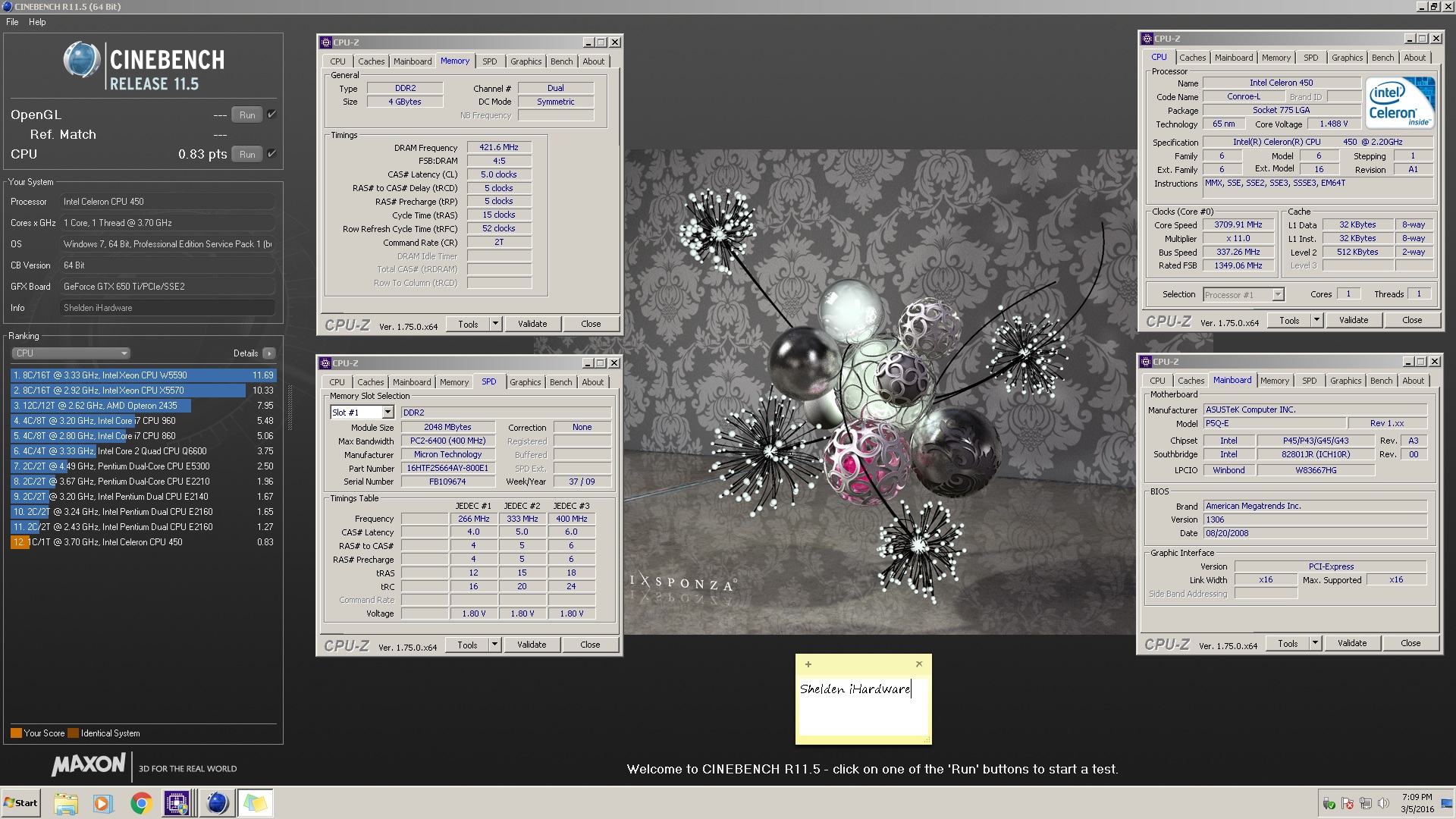Click the Info field Shelden iHardware
The image size is (1456, 819).
167,308
